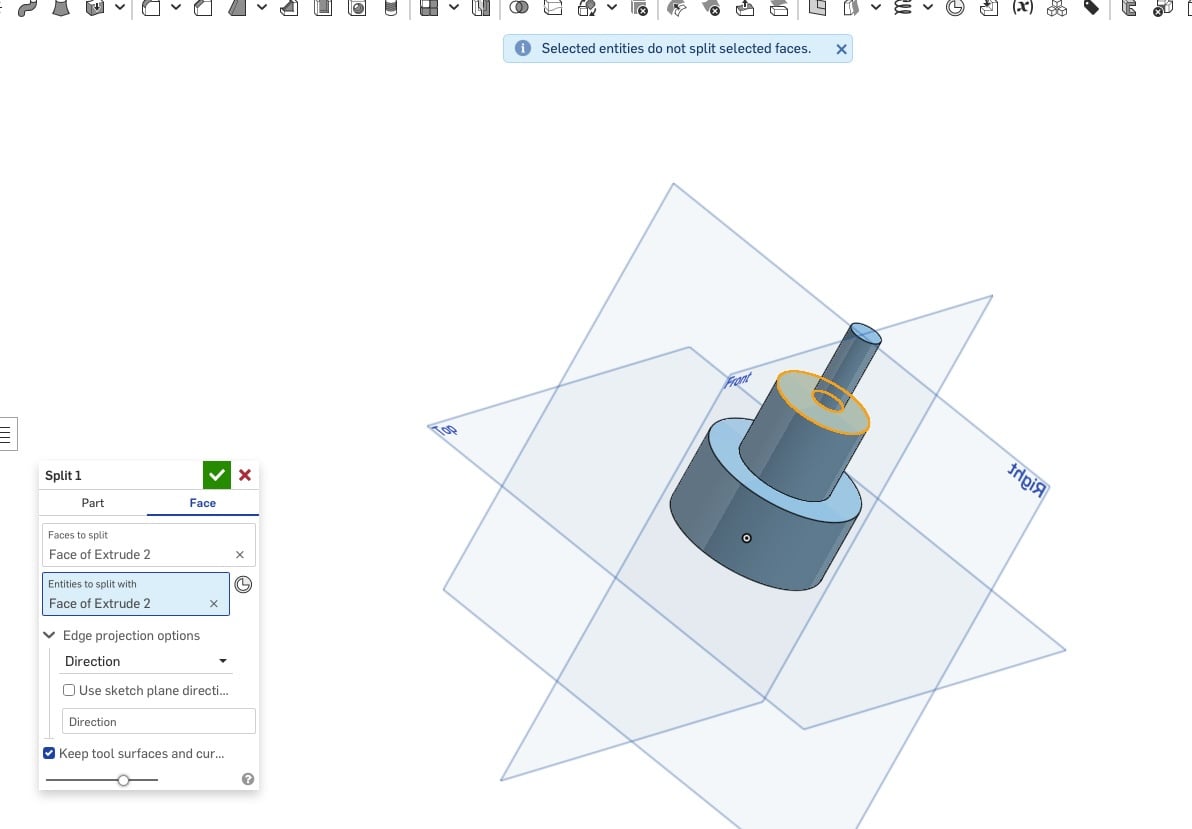Select the Tag tool icon
This screenshot has width=1192, height=829.
click(1091, 8)
